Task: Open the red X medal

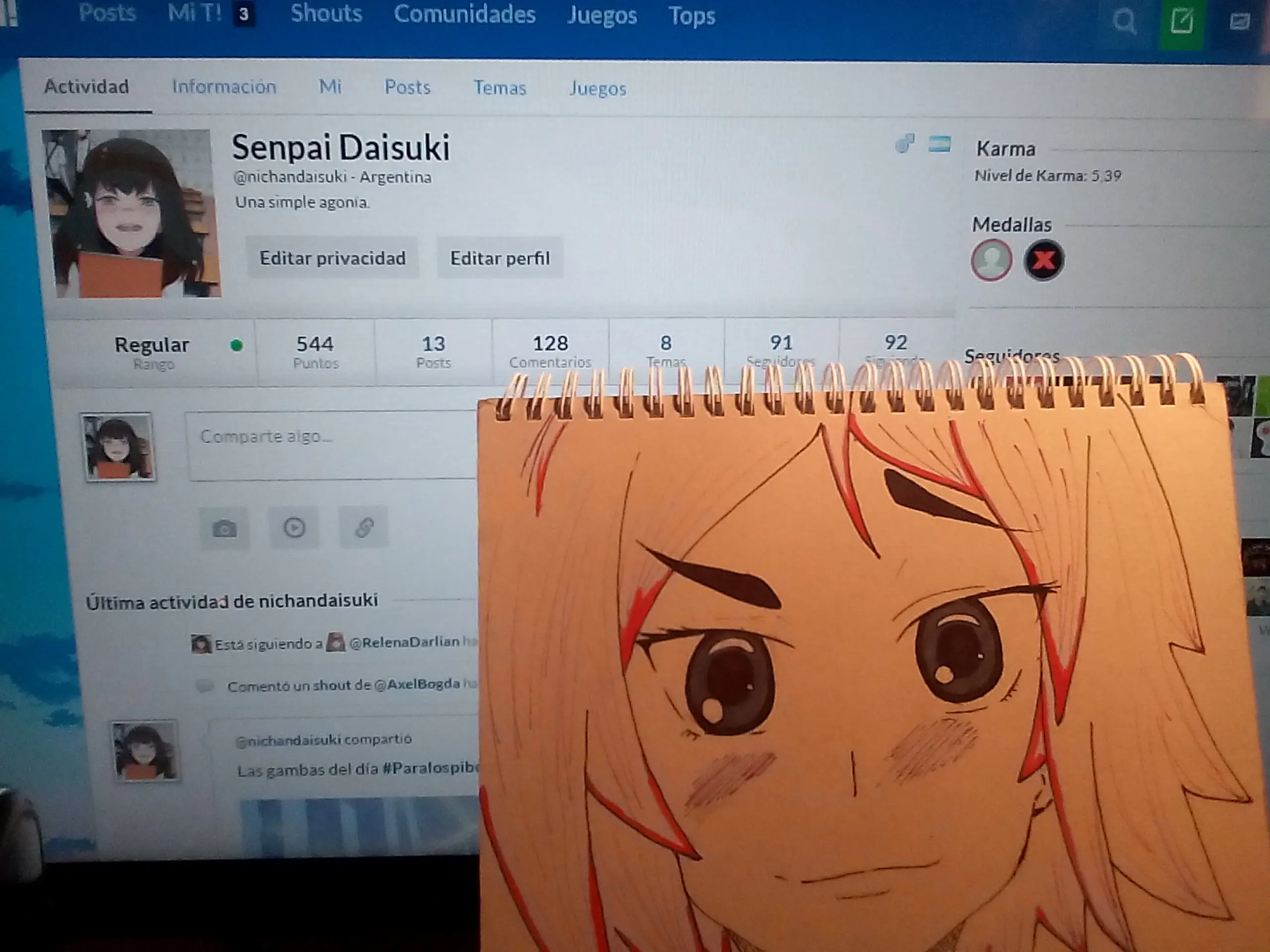Action: pyautogui.click(x=1043, y=260)
